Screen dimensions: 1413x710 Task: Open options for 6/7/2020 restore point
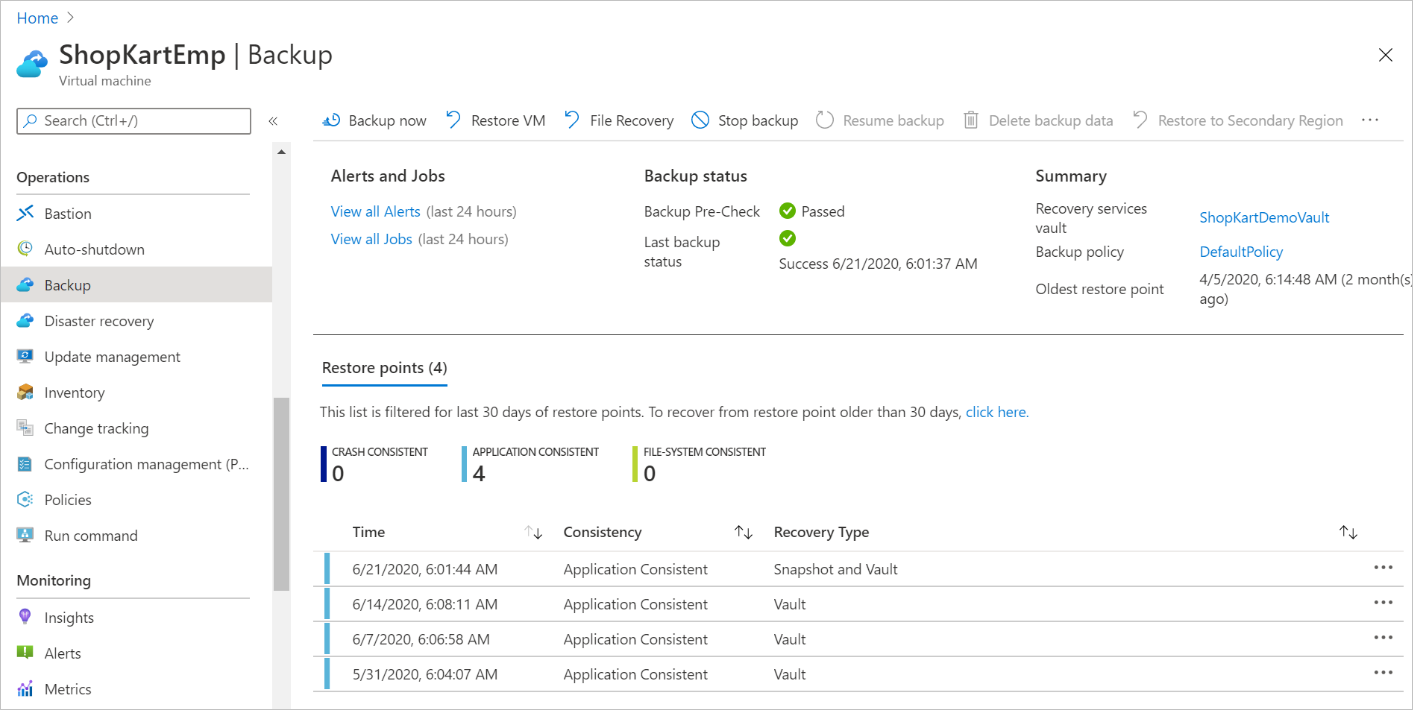pos(1383,637)
